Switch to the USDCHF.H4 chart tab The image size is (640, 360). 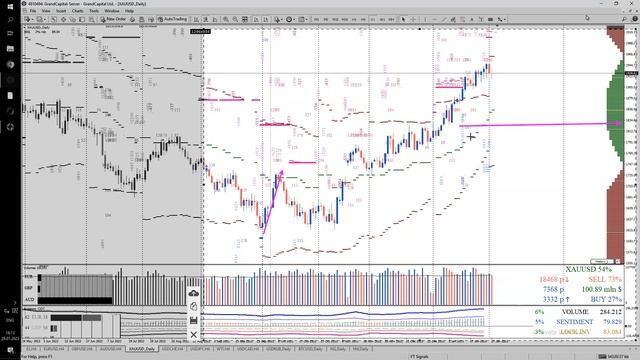click(172, 349)
